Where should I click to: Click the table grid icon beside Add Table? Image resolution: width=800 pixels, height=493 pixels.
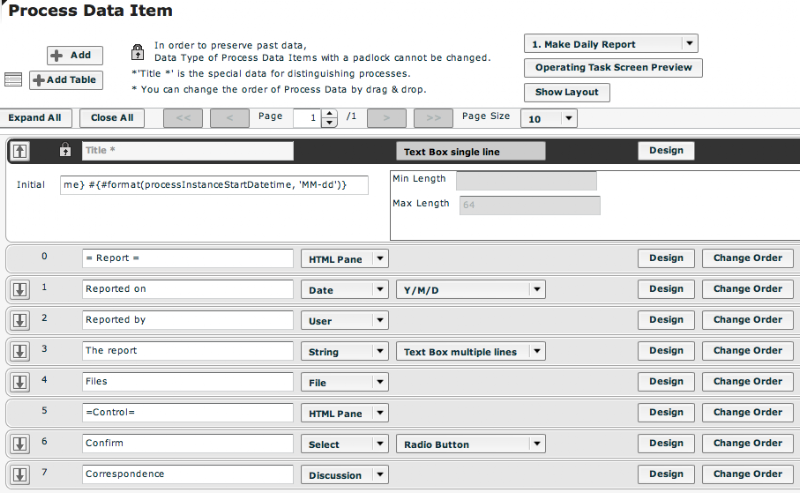coord(13,80)
